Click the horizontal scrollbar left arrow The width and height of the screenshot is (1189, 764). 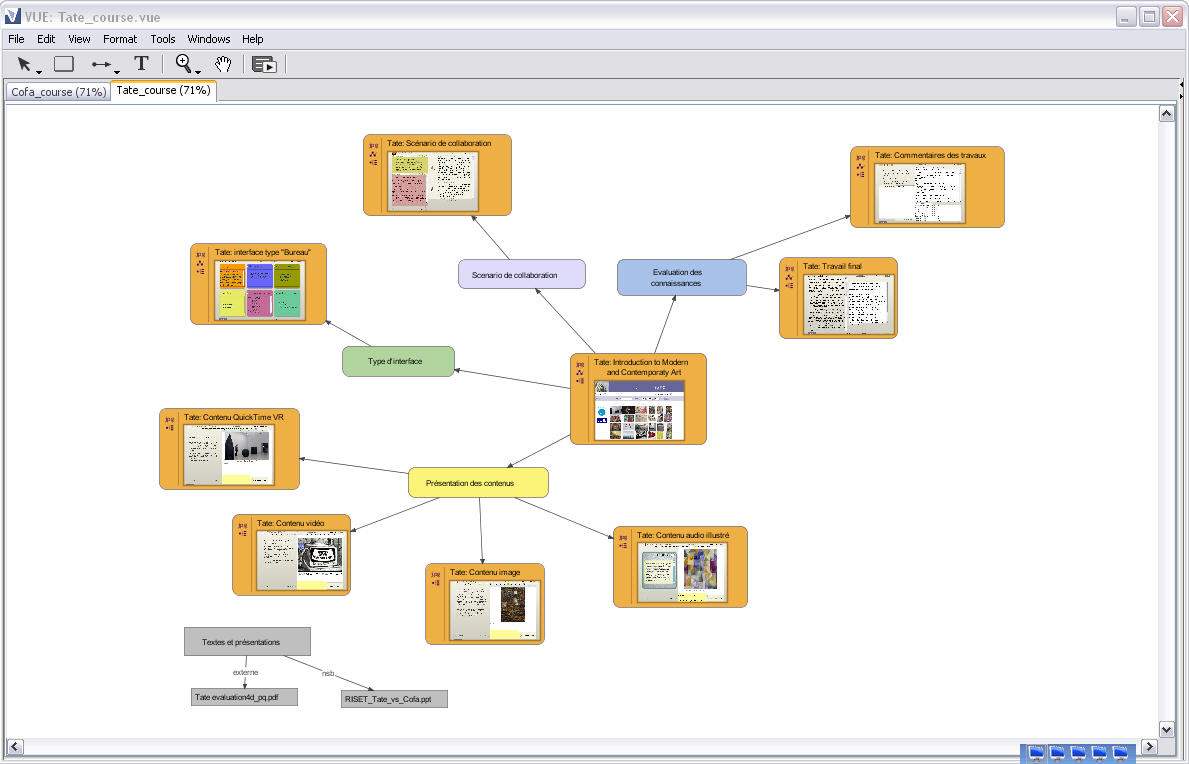tap(16, 746)
